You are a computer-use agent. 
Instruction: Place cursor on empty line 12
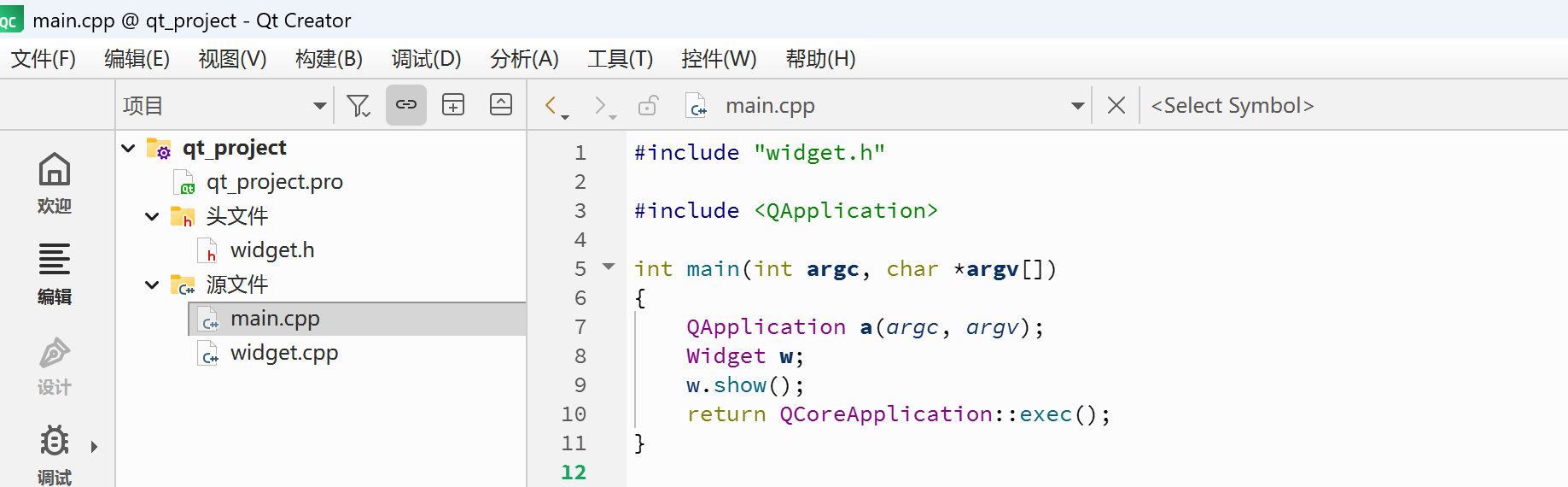tap(1097, 472)
